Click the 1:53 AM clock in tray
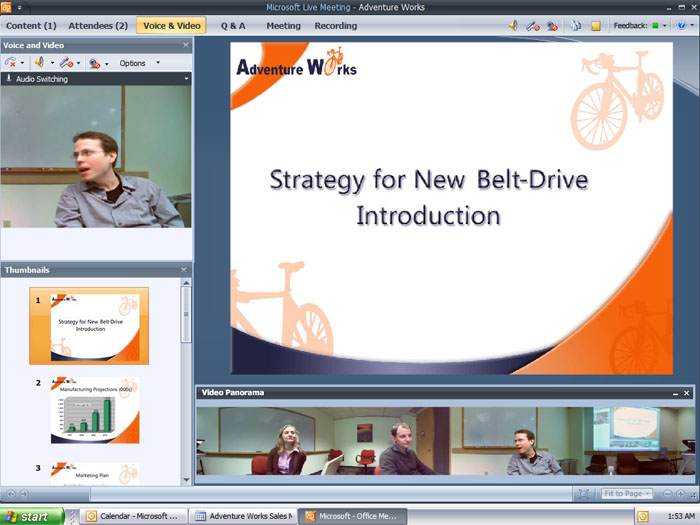700x525 pixels. tap(681, 517)
